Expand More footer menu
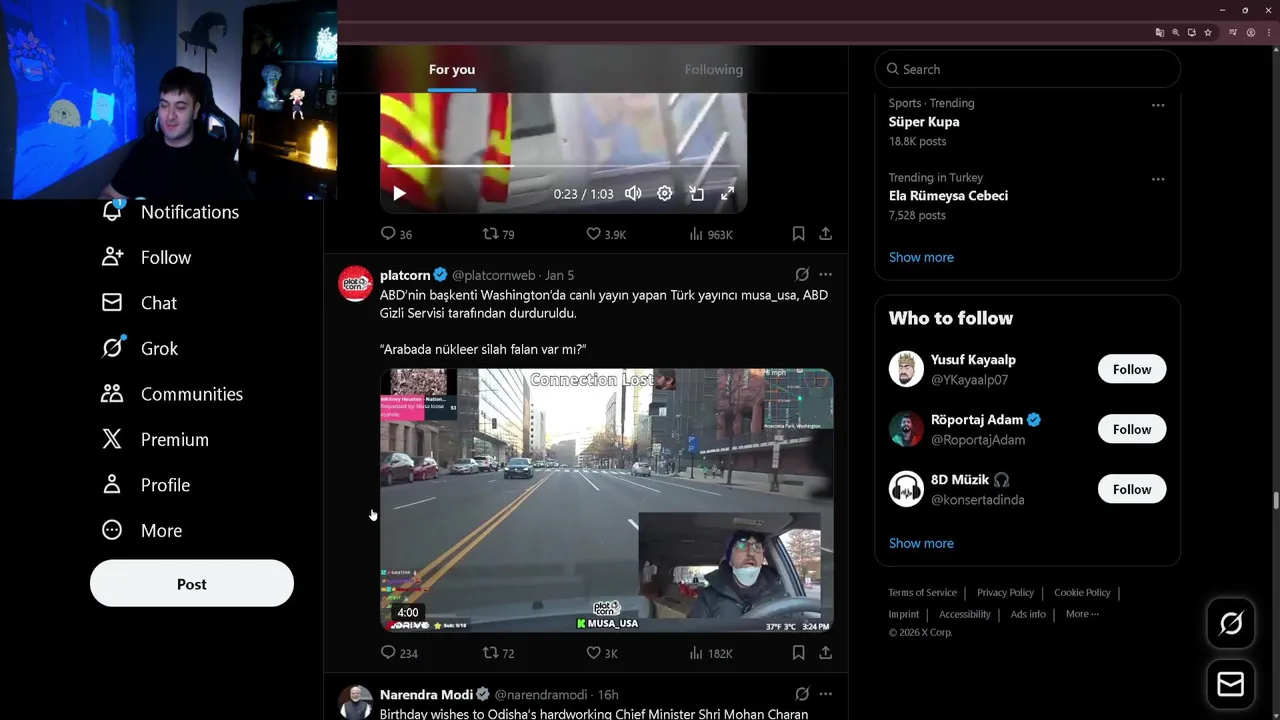Image resolution: width=1280 pixels, height=720 pixels. coord(1082,614)
